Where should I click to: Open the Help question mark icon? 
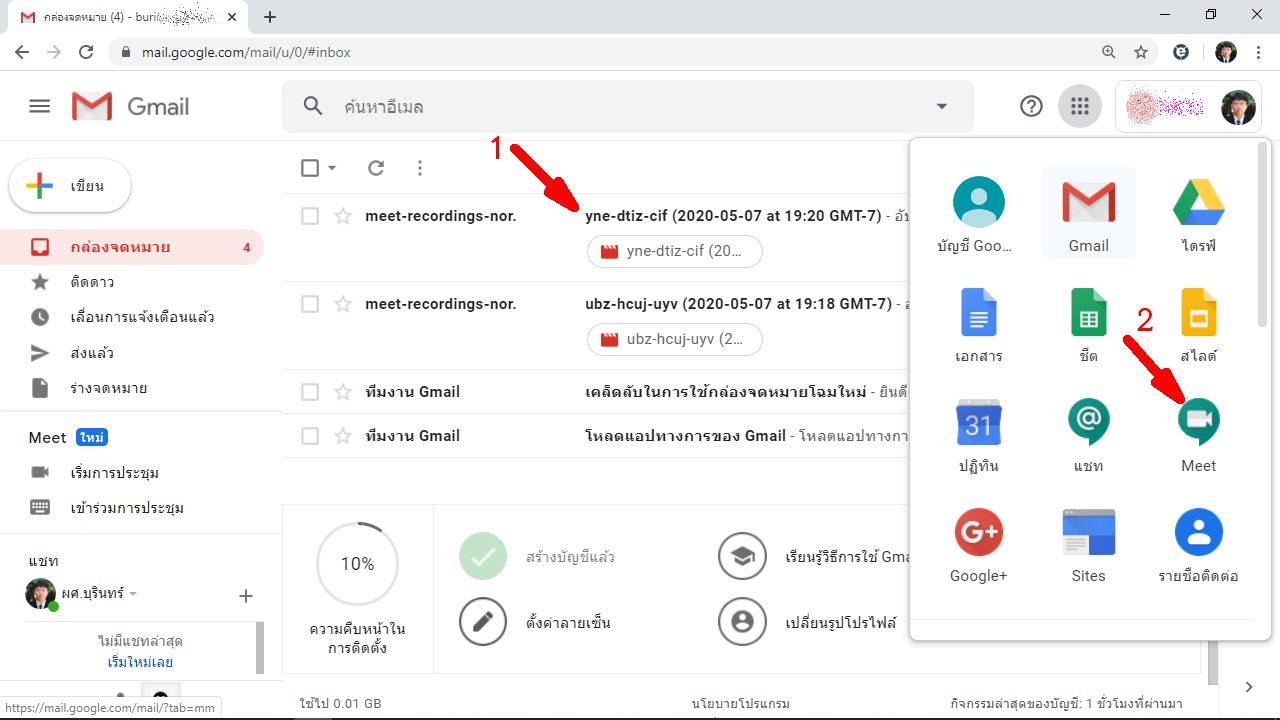(1031, 106)
